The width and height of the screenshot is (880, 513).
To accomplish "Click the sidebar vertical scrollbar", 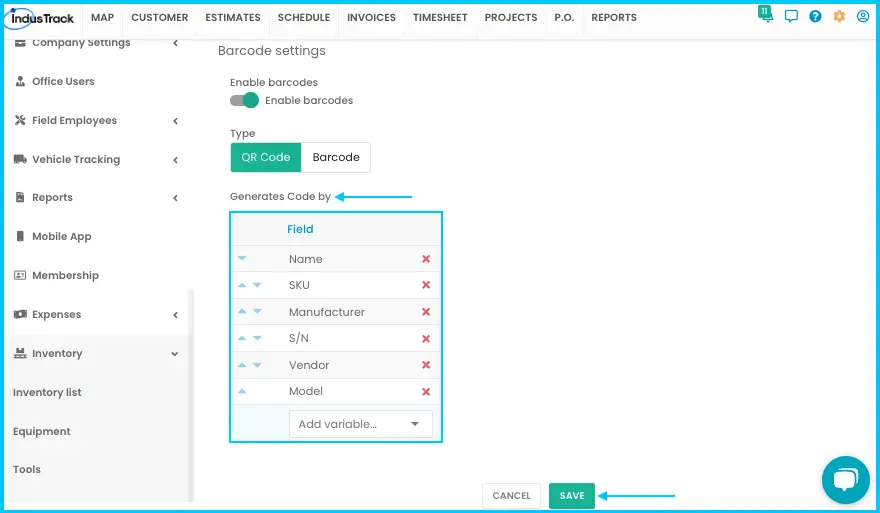I will tap(191, 396).
